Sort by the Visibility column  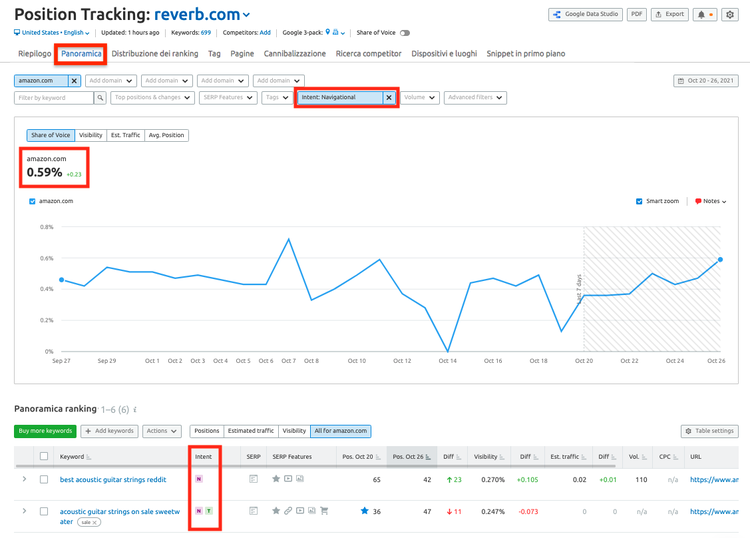click(x=502, y=457)
